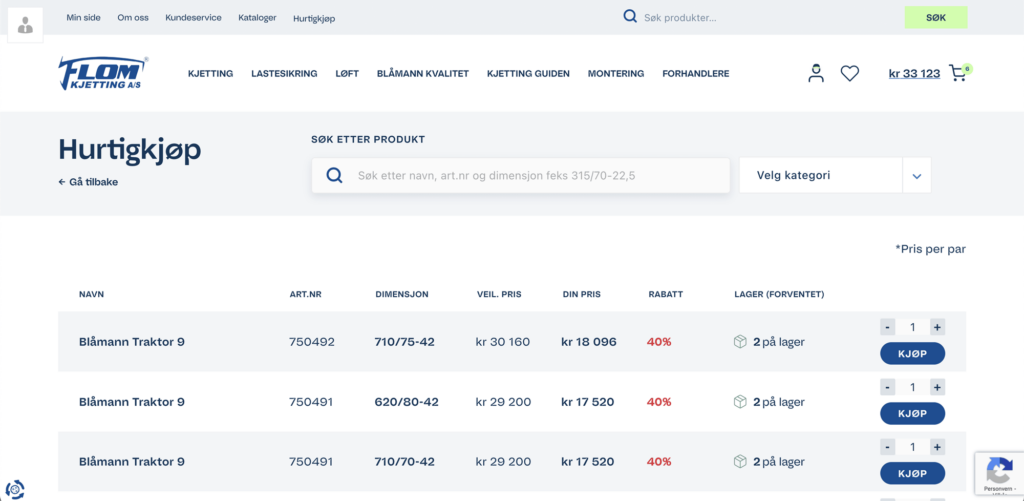Open the FORHANDLERE menu
This screenshot has width=1024, height=501.
click(696, 74)
